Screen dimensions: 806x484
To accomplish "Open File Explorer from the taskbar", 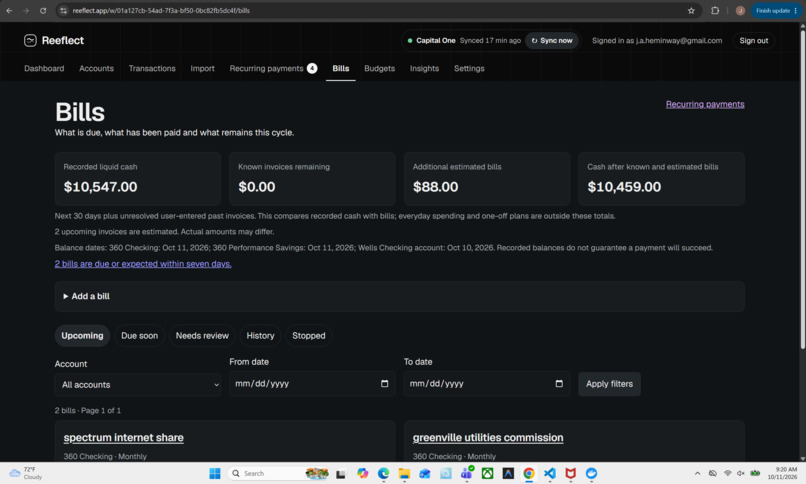I will tap(404, 473).
